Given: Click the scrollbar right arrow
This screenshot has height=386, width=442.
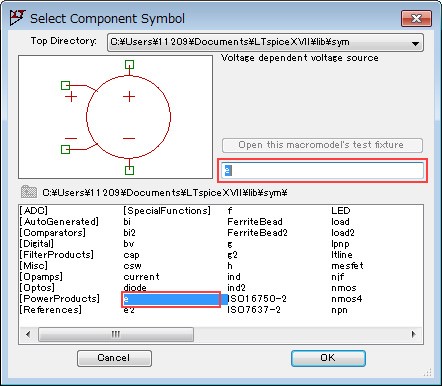Looking at the screenshot, I should [x=414, y=334].
